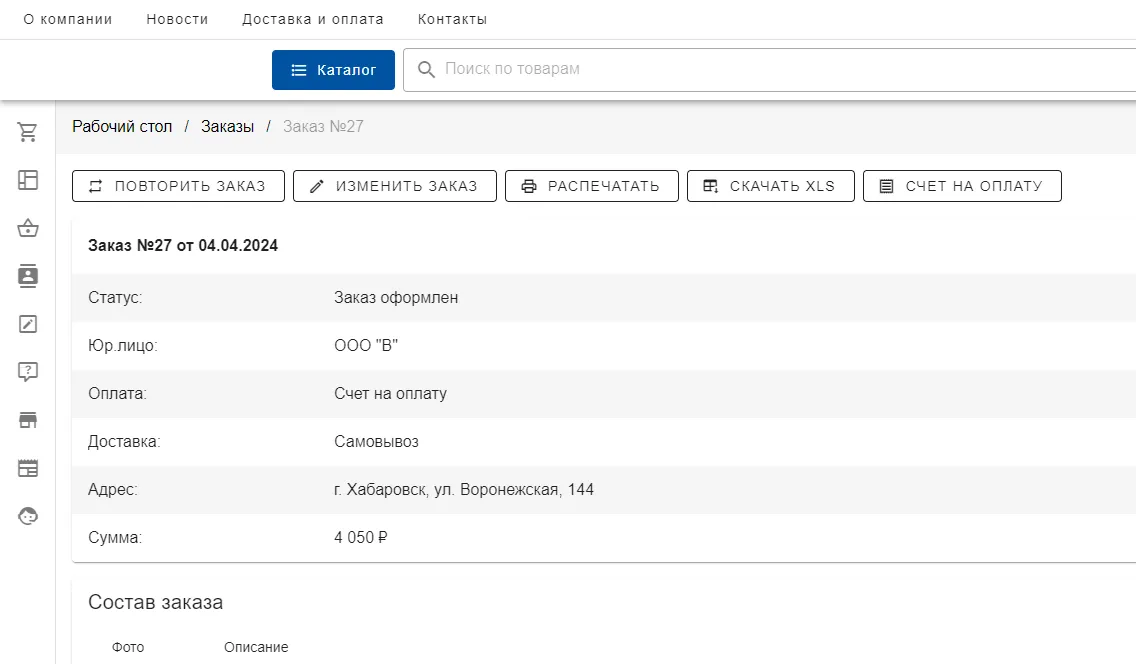Screen dimensions: 1136x664
Task: Click the edit note sidebar icon
Action: click(x=28, y=324)
